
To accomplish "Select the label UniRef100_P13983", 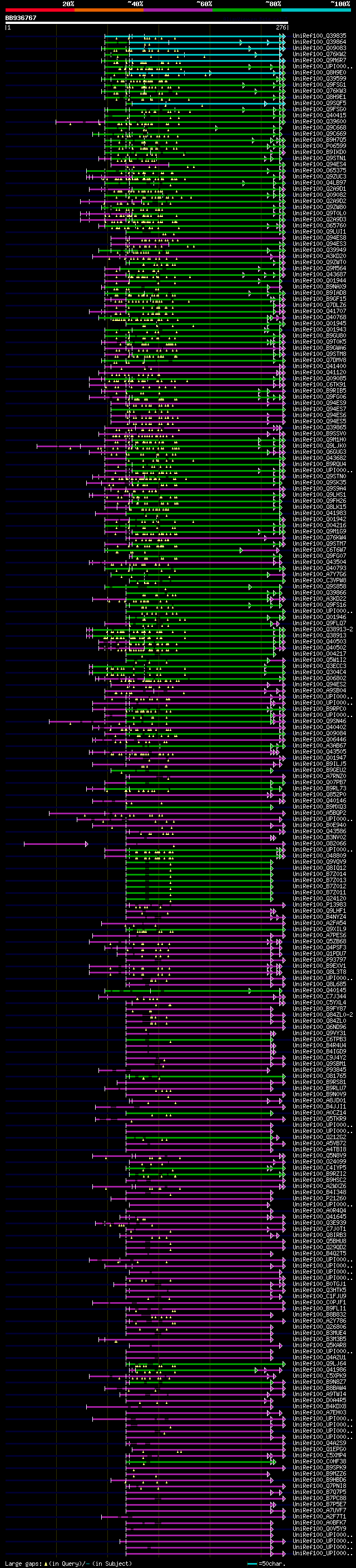I will [319, 904].
